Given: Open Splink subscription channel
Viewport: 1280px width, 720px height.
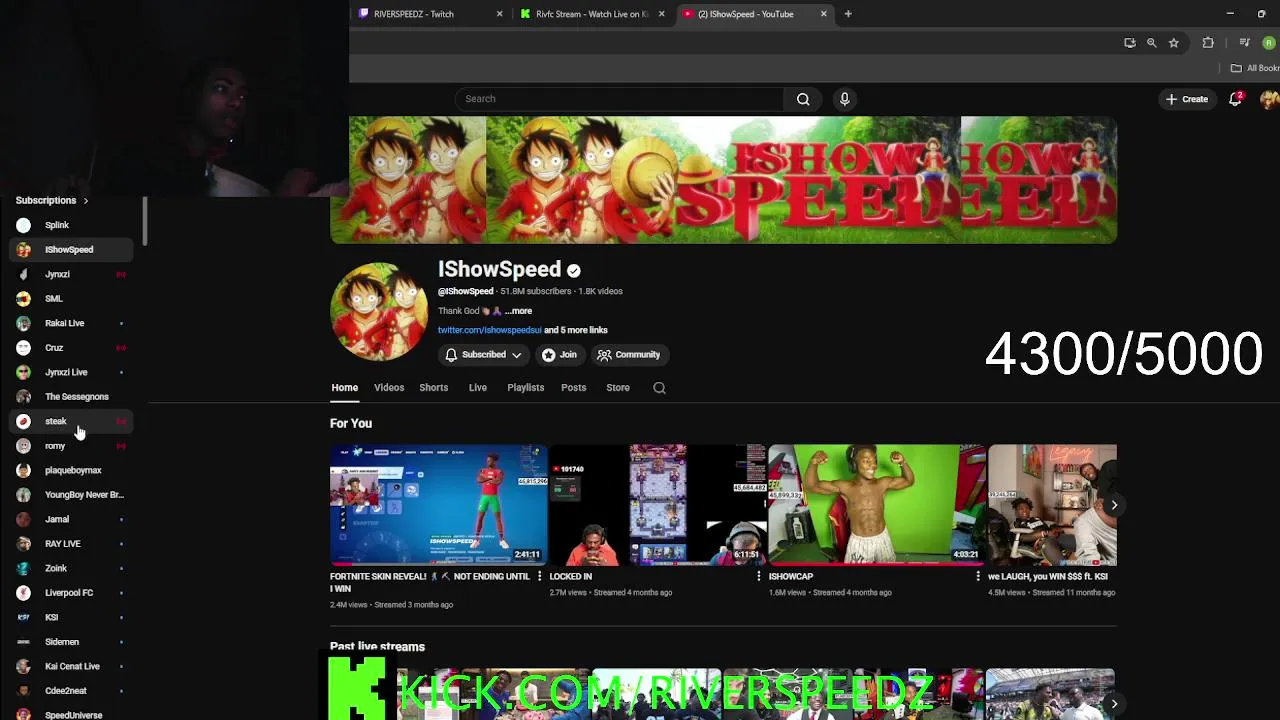Looking at the screenshot, I should pyautogui.click(x=70, y=226).
